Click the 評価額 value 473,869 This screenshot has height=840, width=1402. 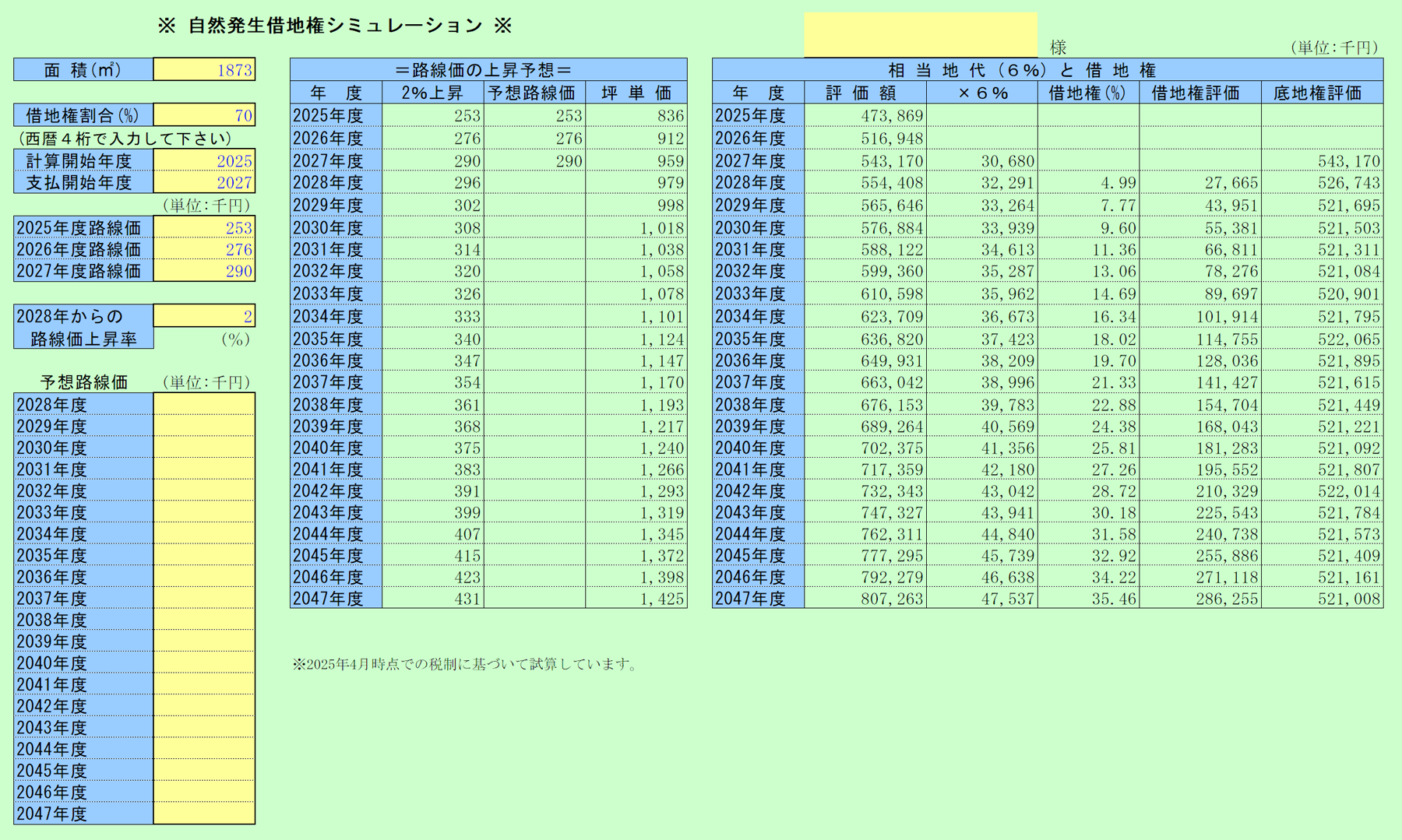893,116
